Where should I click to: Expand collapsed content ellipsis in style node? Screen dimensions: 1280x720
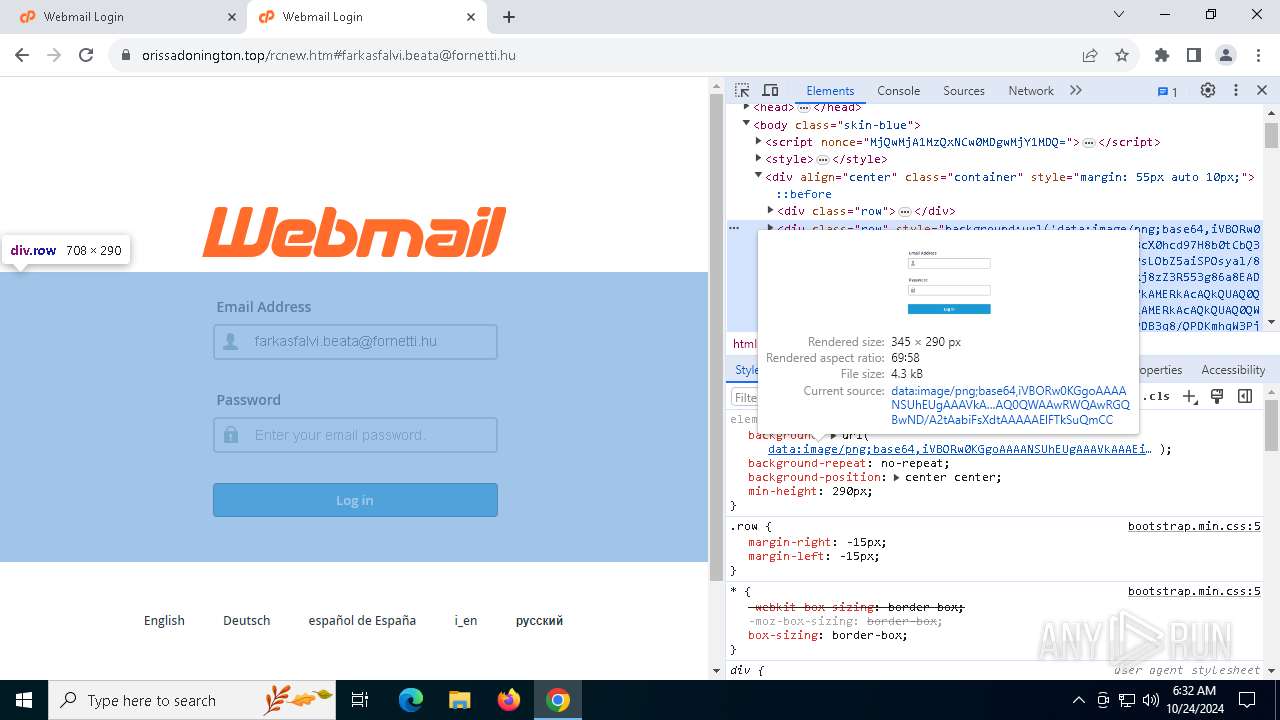[x=823, y=159]
